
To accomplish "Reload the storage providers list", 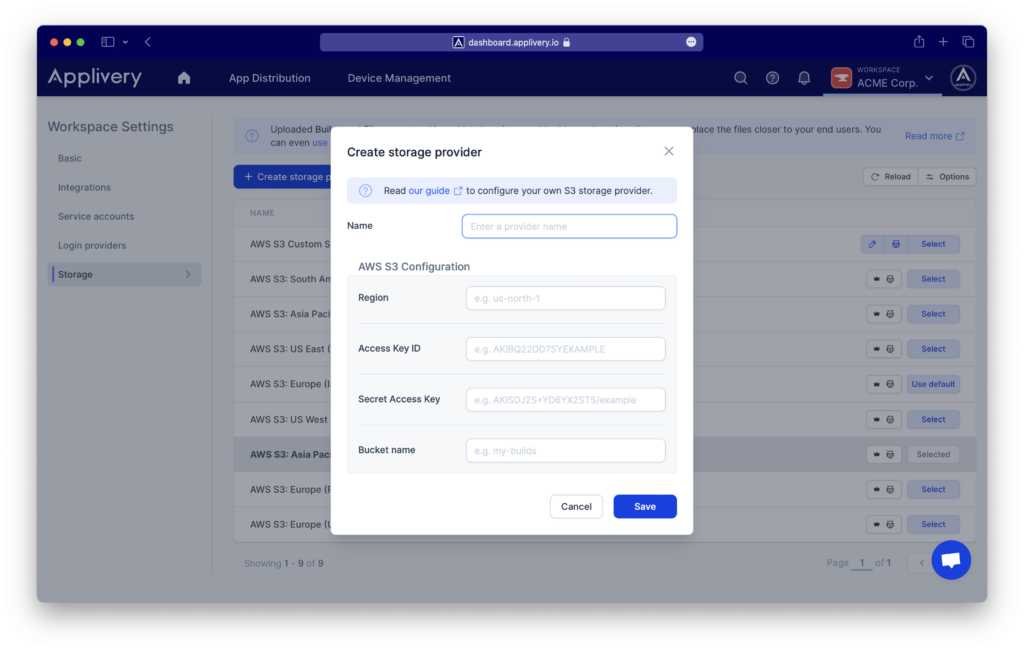I will click(891, 177).
